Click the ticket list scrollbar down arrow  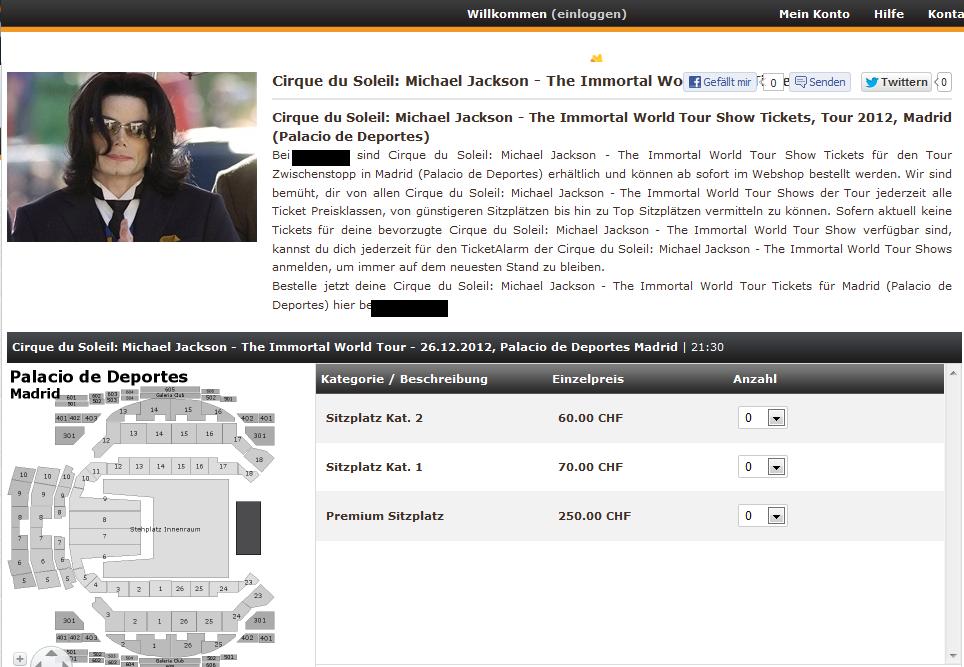click(x=953, y=657)
